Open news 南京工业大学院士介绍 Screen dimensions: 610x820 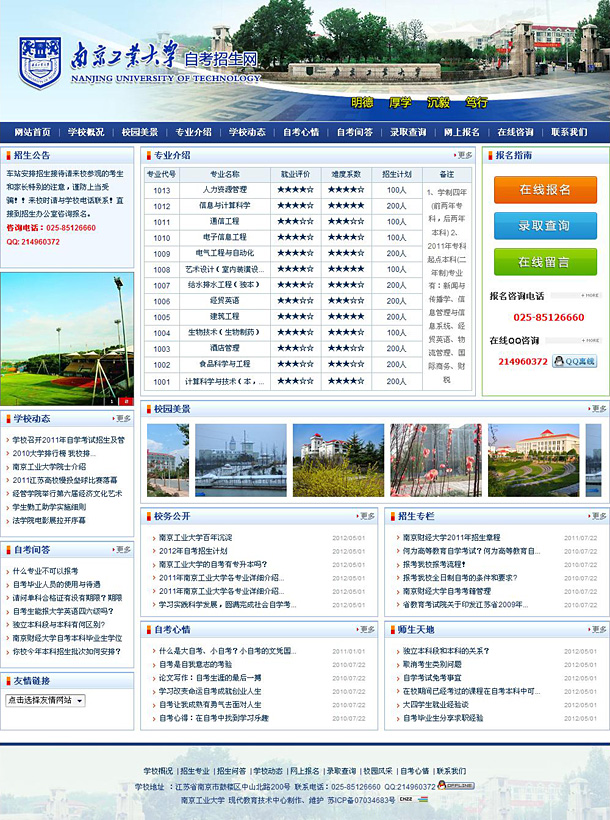49,466
